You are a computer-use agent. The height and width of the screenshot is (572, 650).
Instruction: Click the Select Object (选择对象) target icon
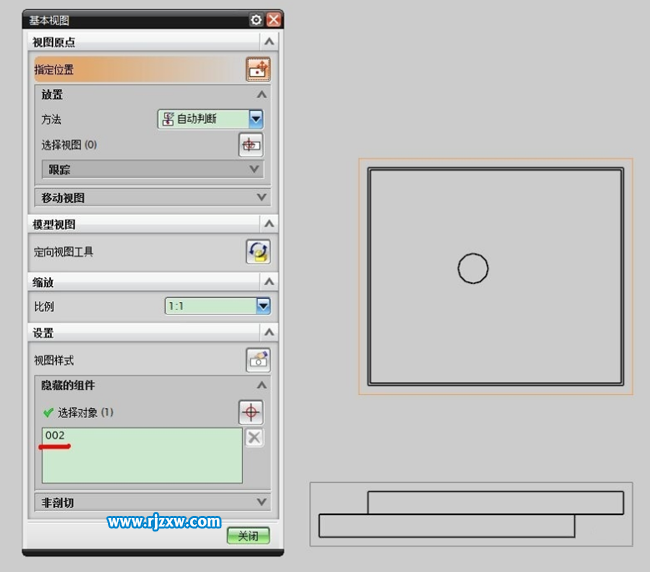point(251,412)
